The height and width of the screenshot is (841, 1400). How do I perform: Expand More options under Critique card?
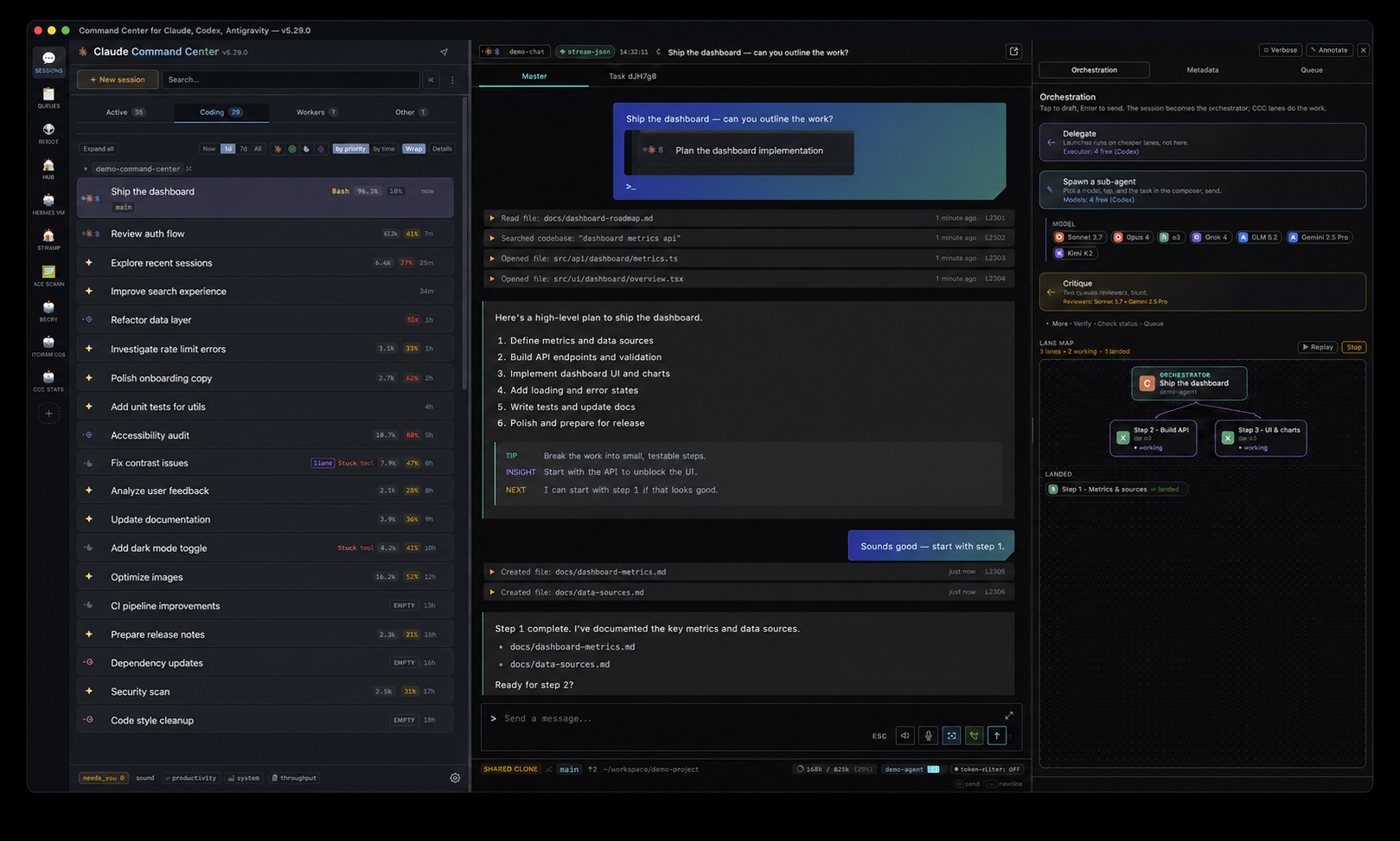1059,324
